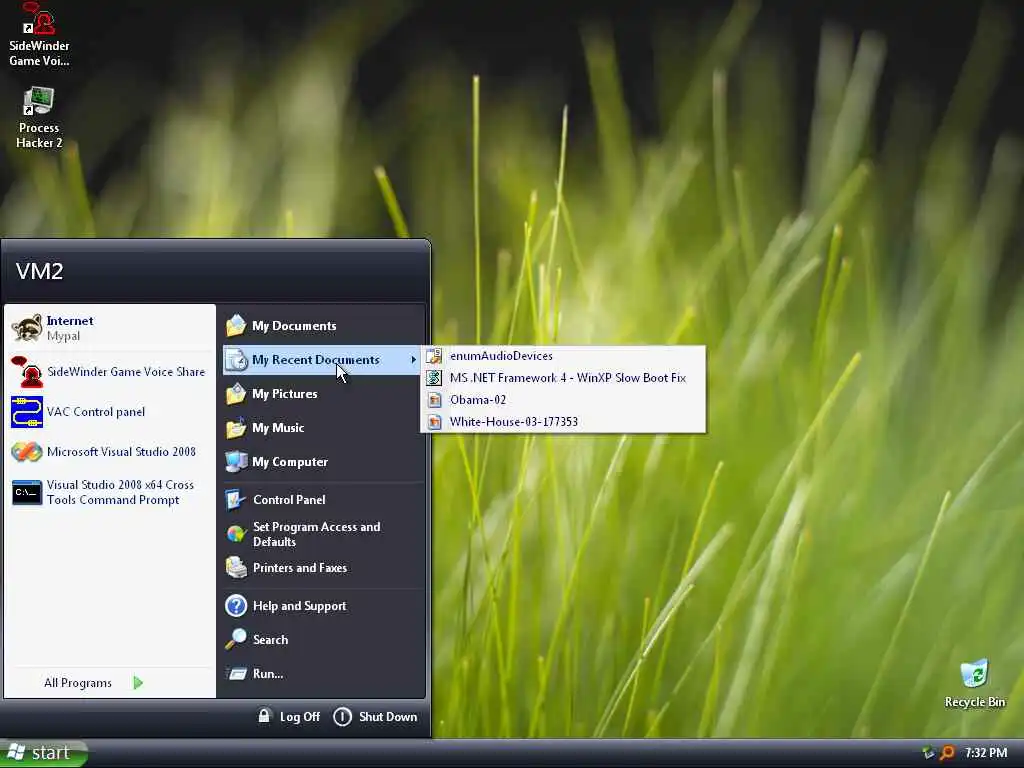This screenshot has width=1024, height=768.
Task: Click the Search label in Start menu
Action: tap(270, 640)
